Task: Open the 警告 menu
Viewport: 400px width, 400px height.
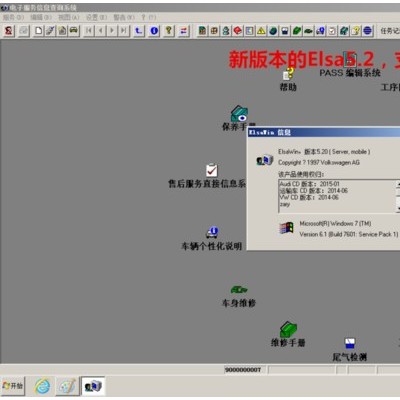Action: [x=124, y=17]
